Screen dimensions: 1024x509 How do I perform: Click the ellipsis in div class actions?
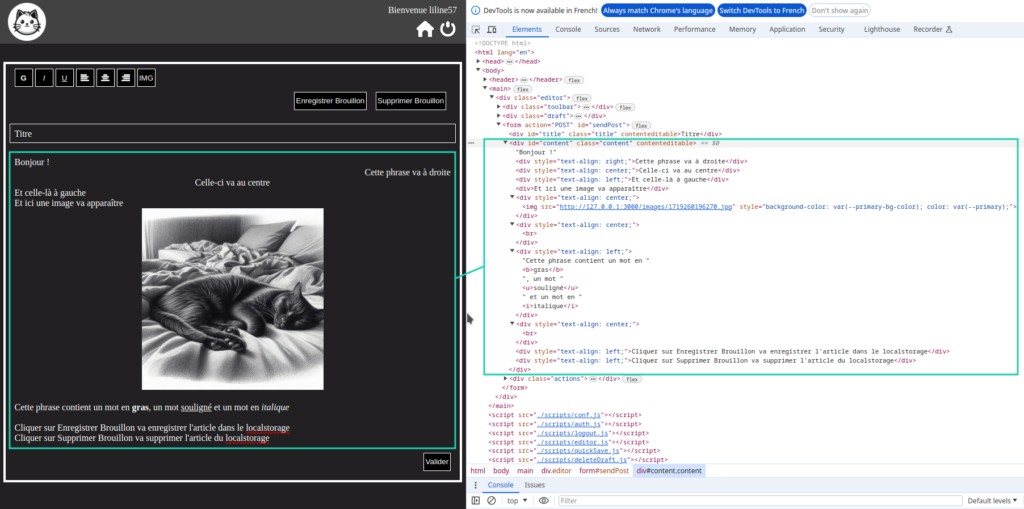[x=592, y=379]
